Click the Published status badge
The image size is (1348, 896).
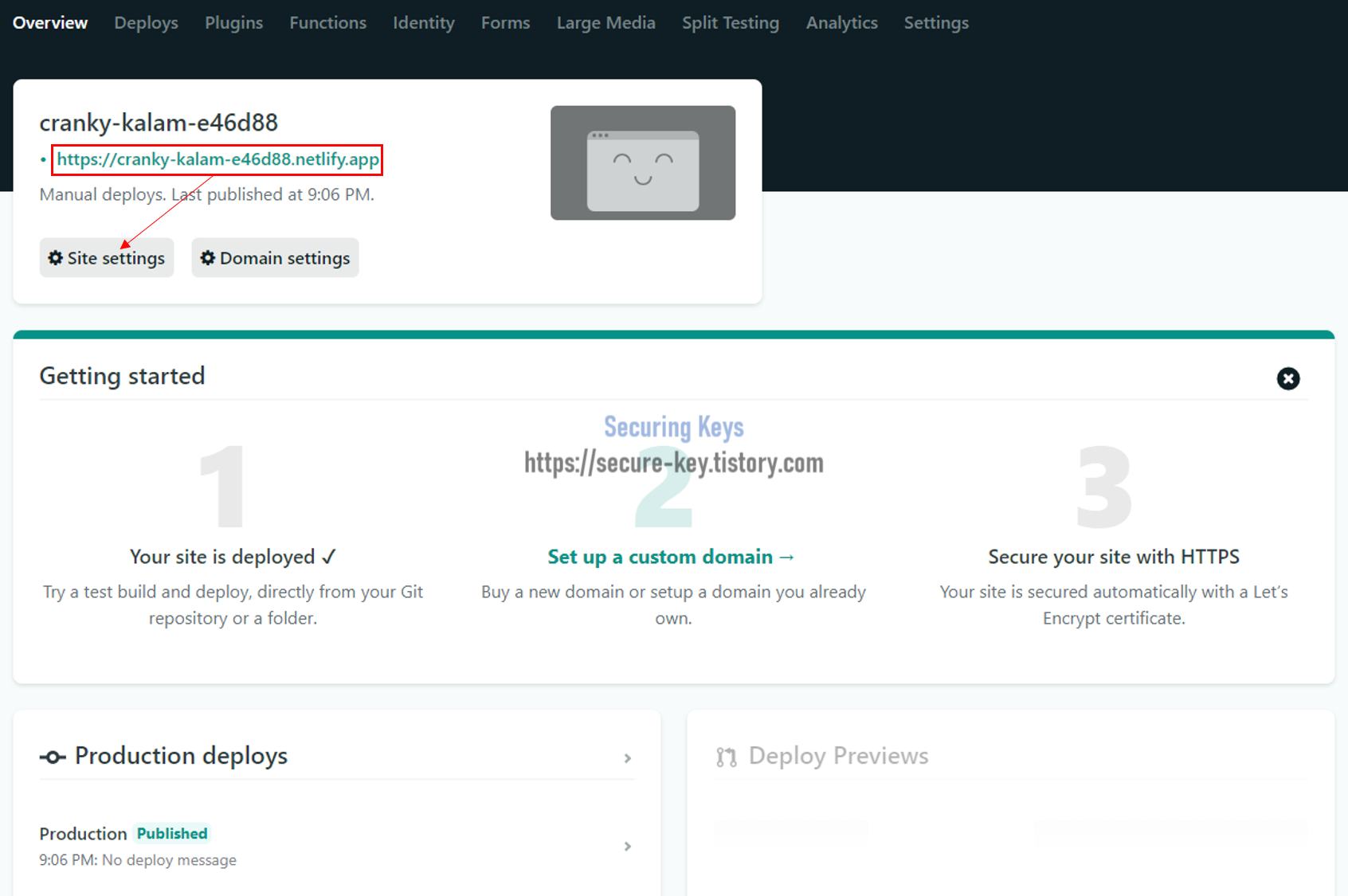coord(172,833)
